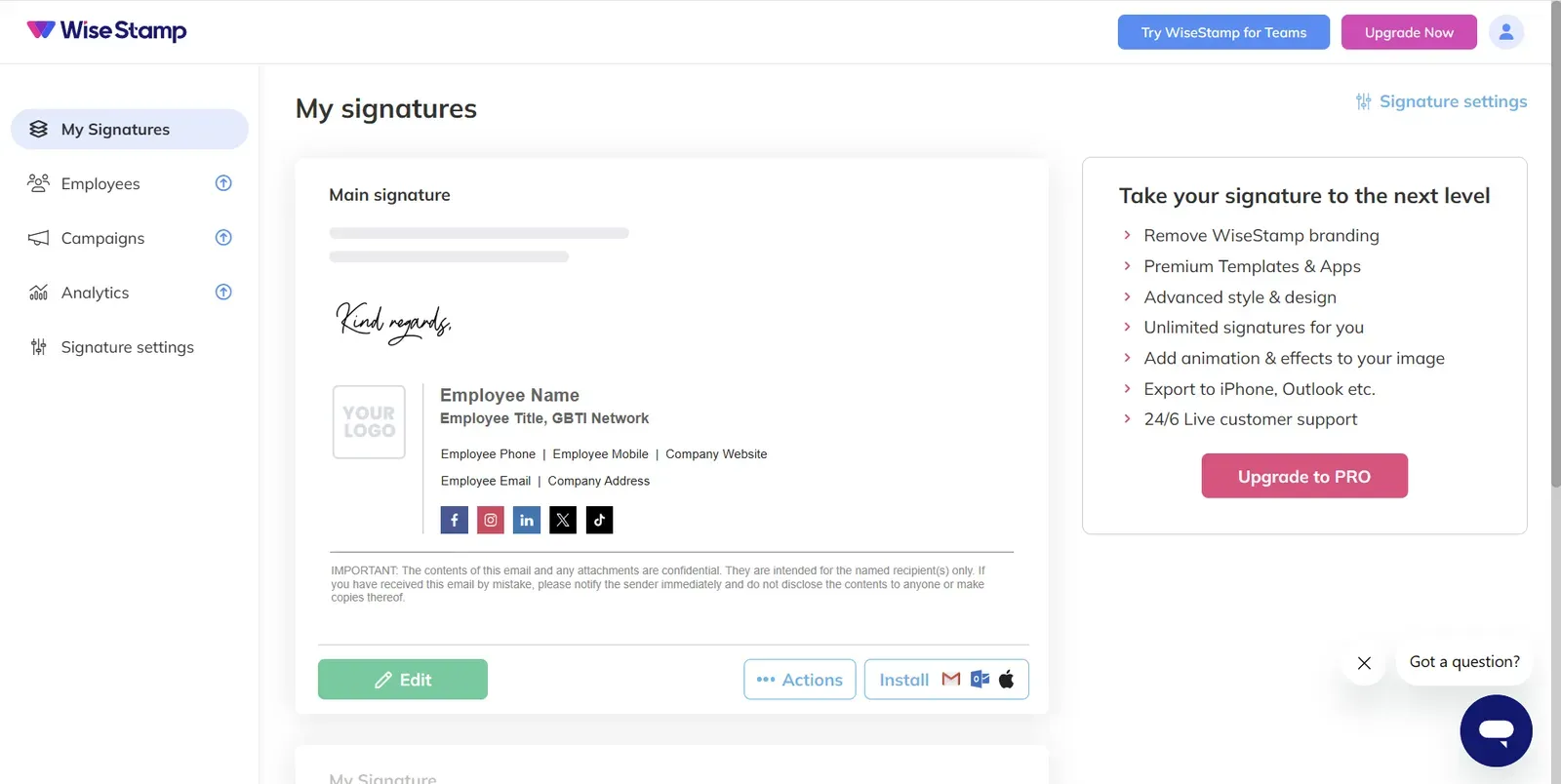Close the Got a question prompt
Screen dimensions: 1561x784
1364,663
